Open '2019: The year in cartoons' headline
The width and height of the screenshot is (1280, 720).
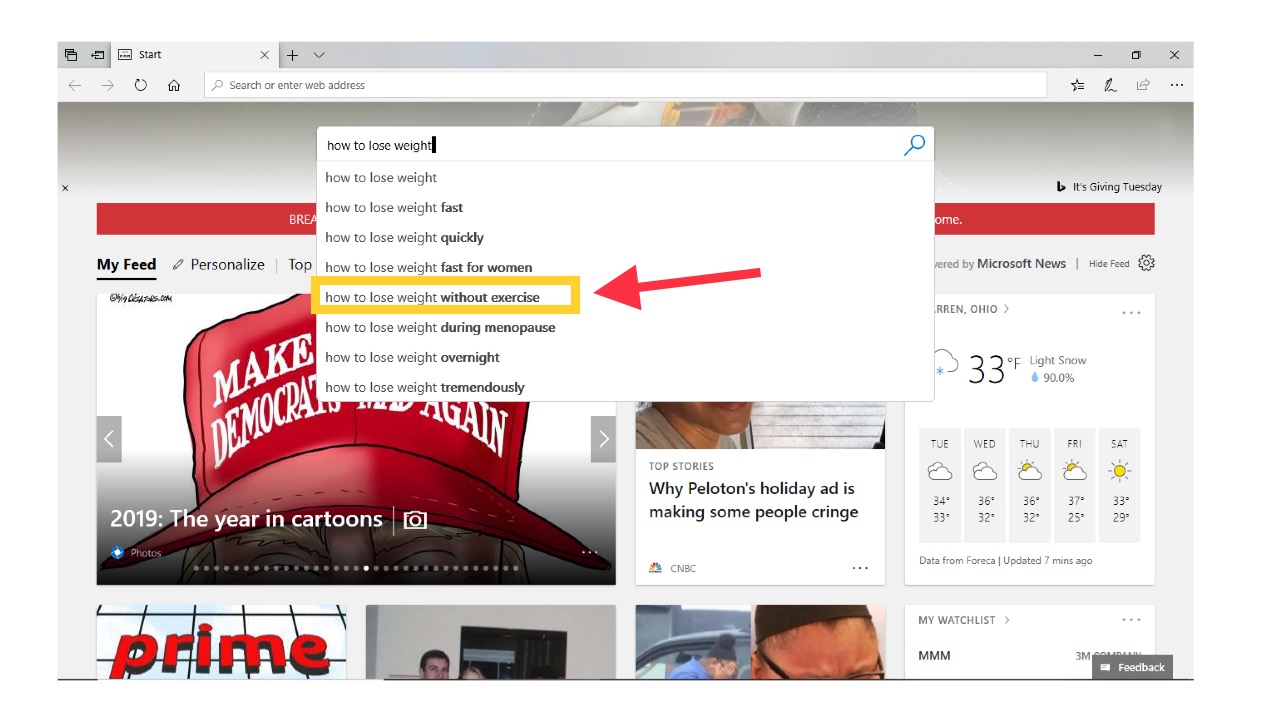click(x=246, y=519)
